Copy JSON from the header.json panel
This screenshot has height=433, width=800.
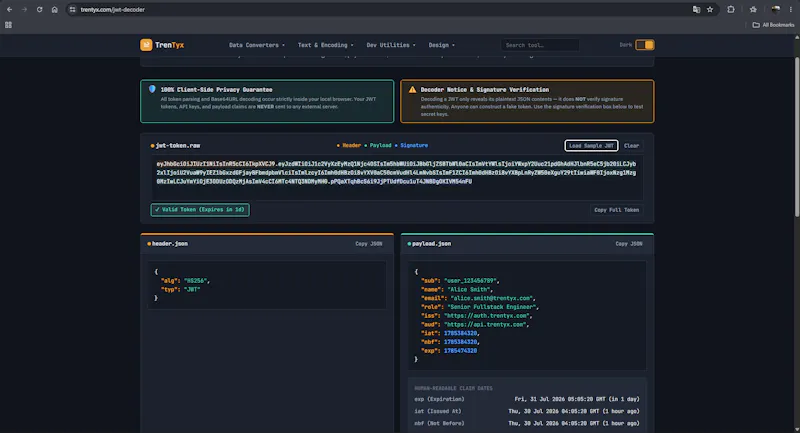coord(368,244)
